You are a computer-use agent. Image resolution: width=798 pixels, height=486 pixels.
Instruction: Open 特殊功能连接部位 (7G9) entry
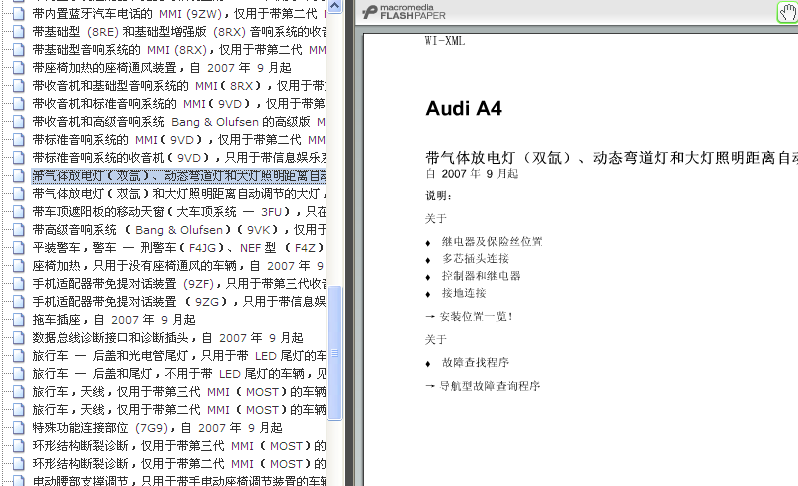tap(157, 427)
